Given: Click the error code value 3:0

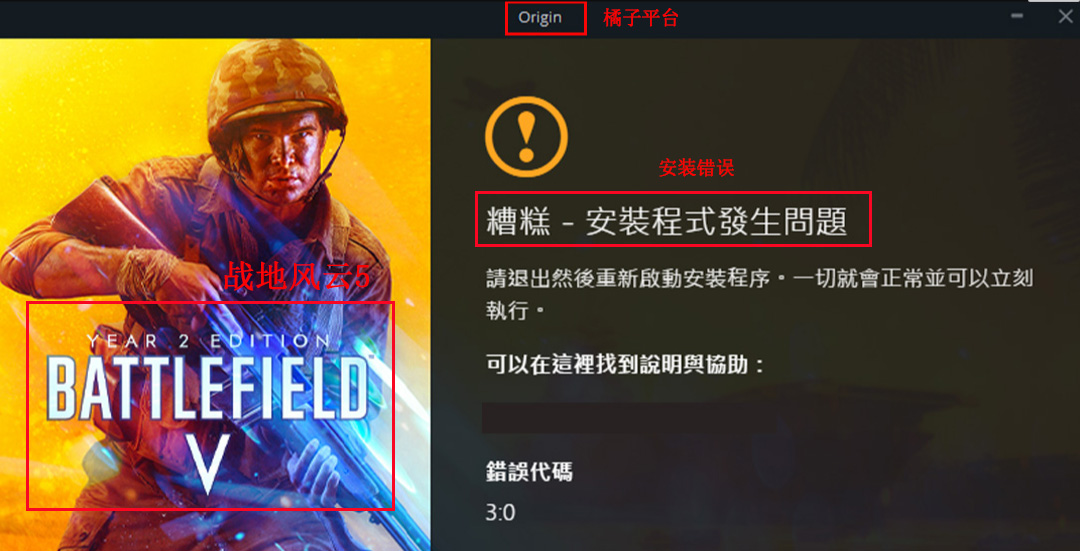Looking at the screenshot, I should [501, 512].
